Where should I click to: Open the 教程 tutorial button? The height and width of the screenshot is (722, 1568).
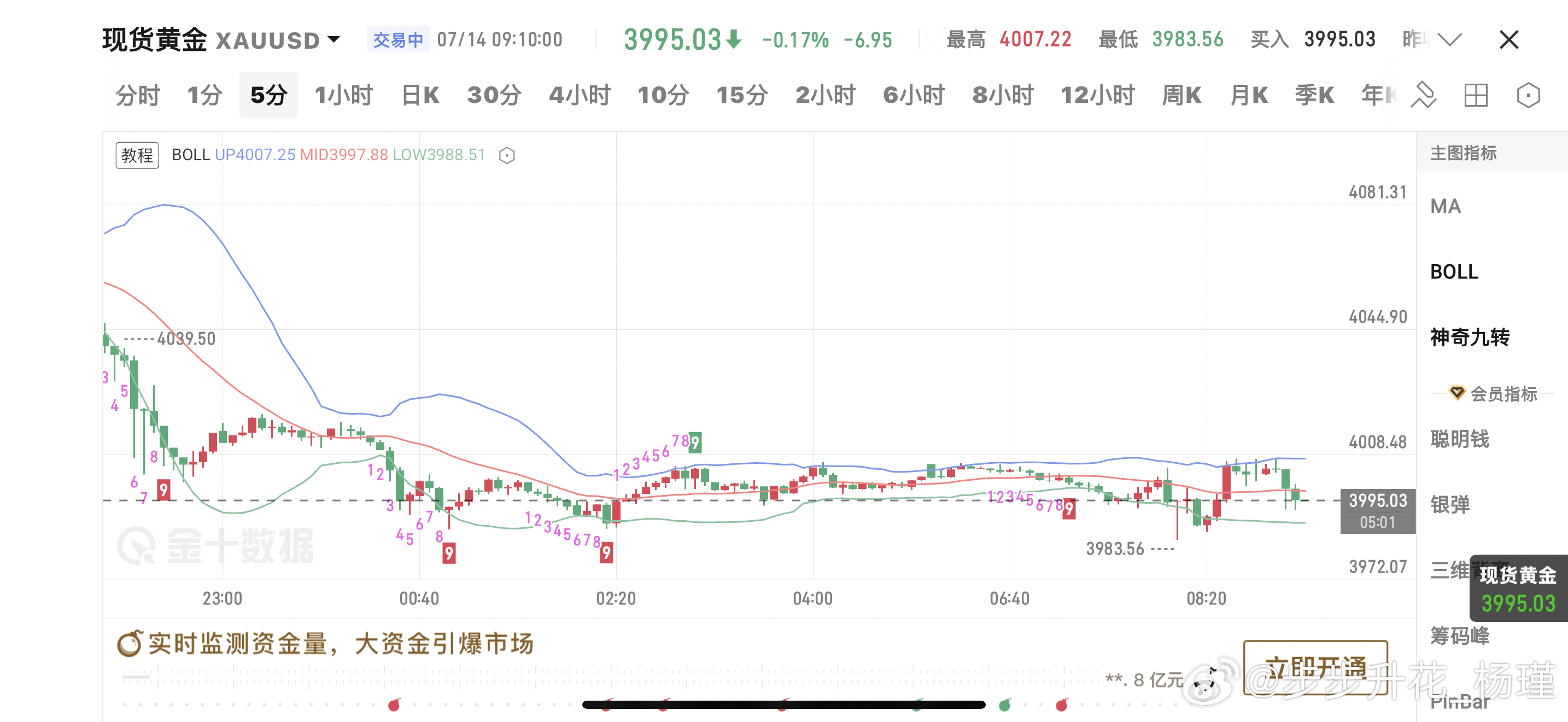pos(137,155)
